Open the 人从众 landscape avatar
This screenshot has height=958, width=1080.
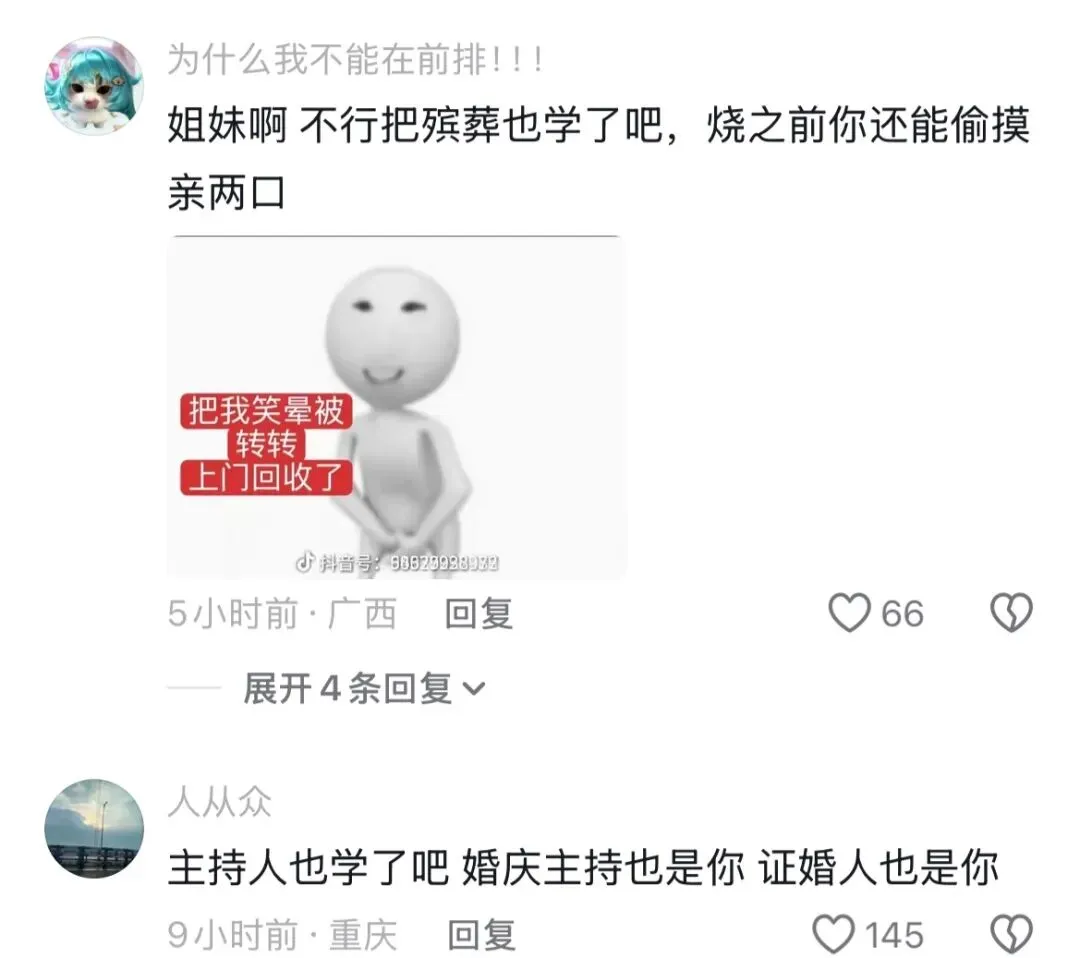coord(94,829)
